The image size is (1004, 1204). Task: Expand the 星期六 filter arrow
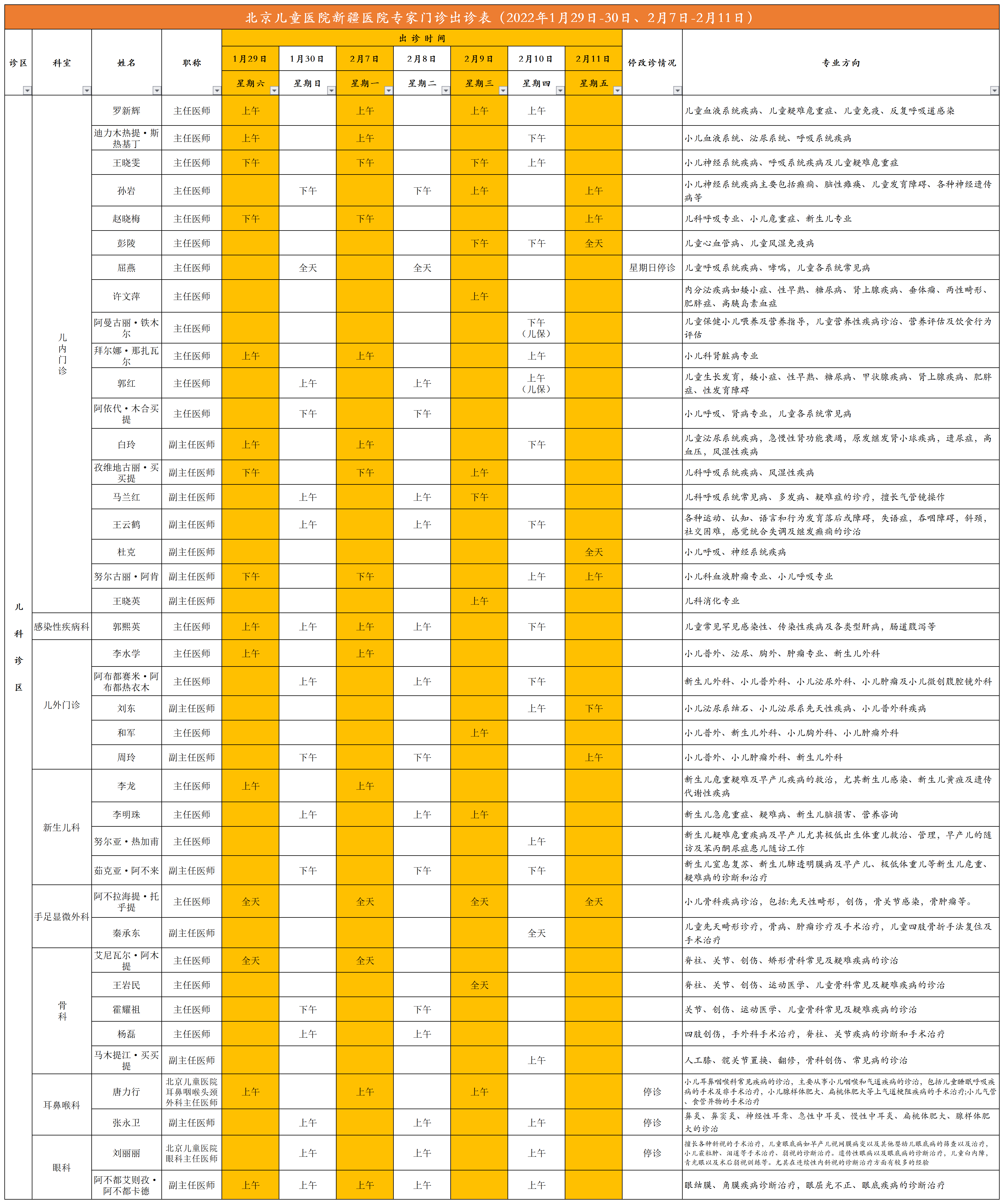tap(273, 90)
